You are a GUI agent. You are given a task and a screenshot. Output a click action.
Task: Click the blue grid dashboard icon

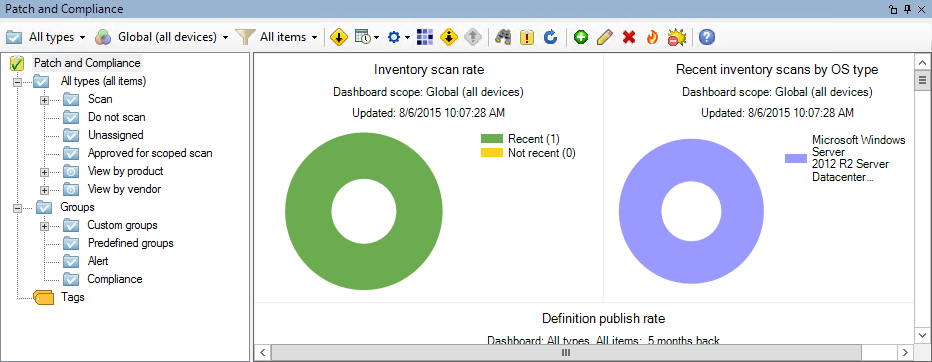pos(424,37)
